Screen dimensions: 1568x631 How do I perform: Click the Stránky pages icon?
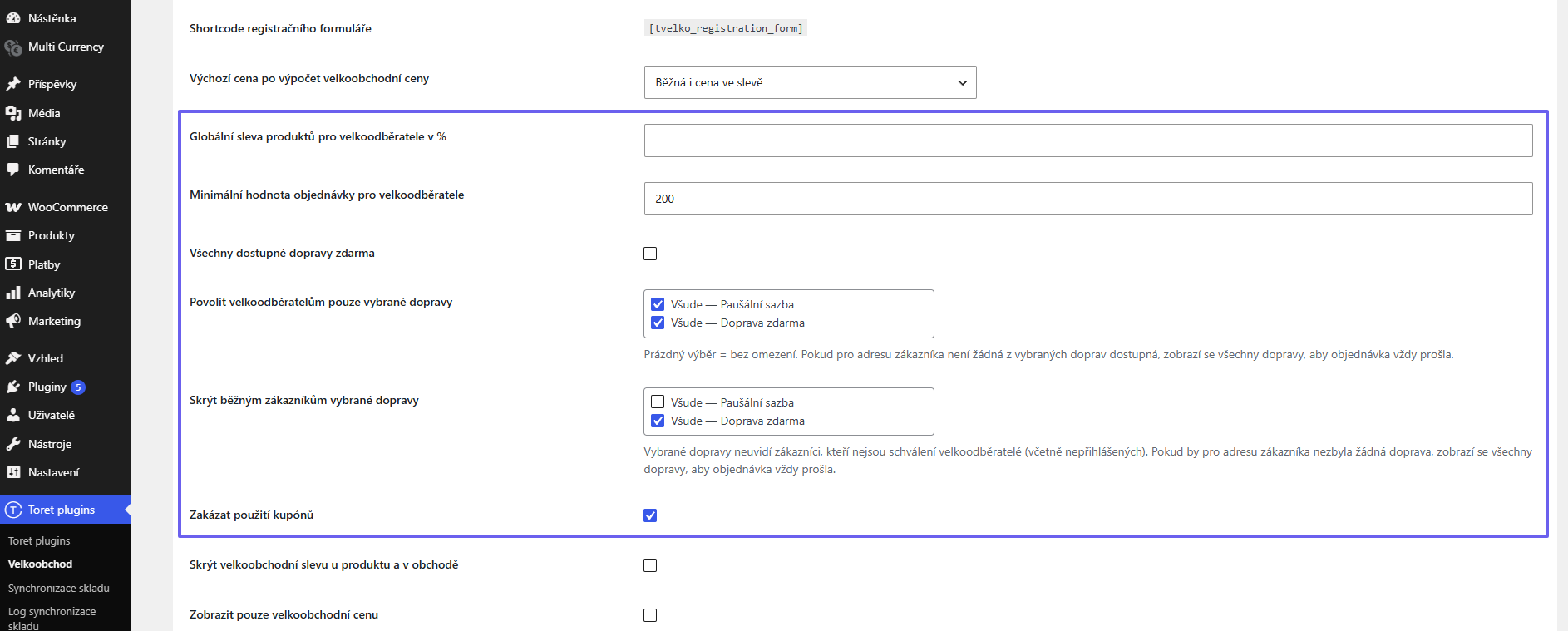[13, 141]
